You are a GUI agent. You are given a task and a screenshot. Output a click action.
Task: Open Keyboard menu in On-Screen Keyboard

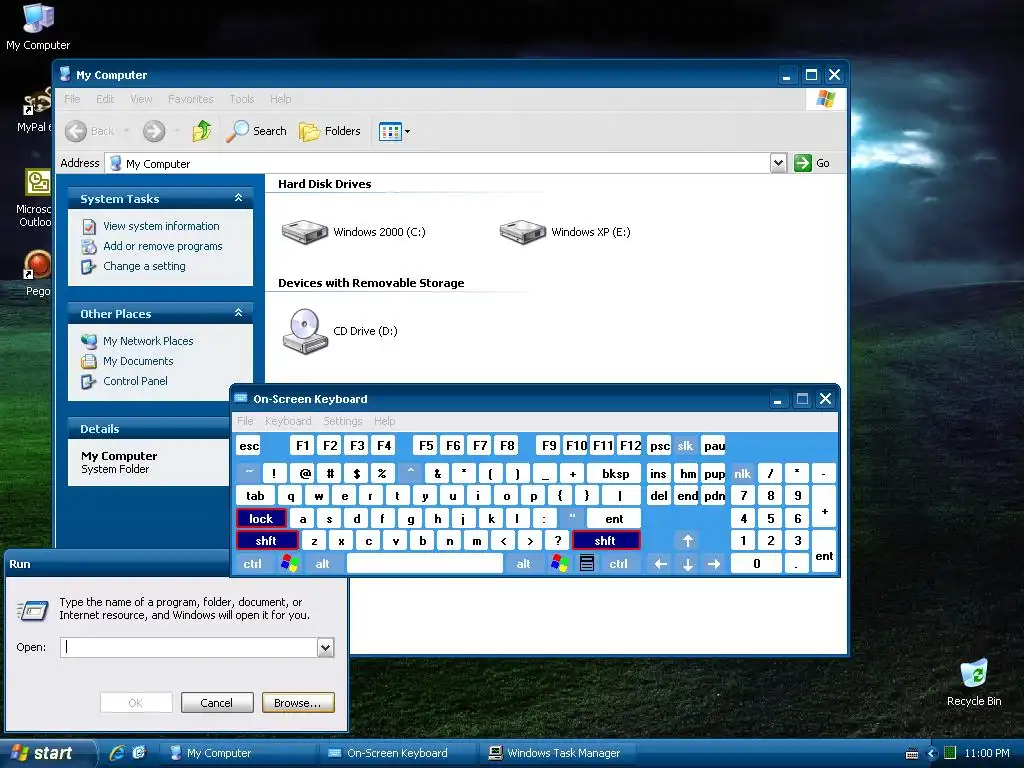click(288, 421)
